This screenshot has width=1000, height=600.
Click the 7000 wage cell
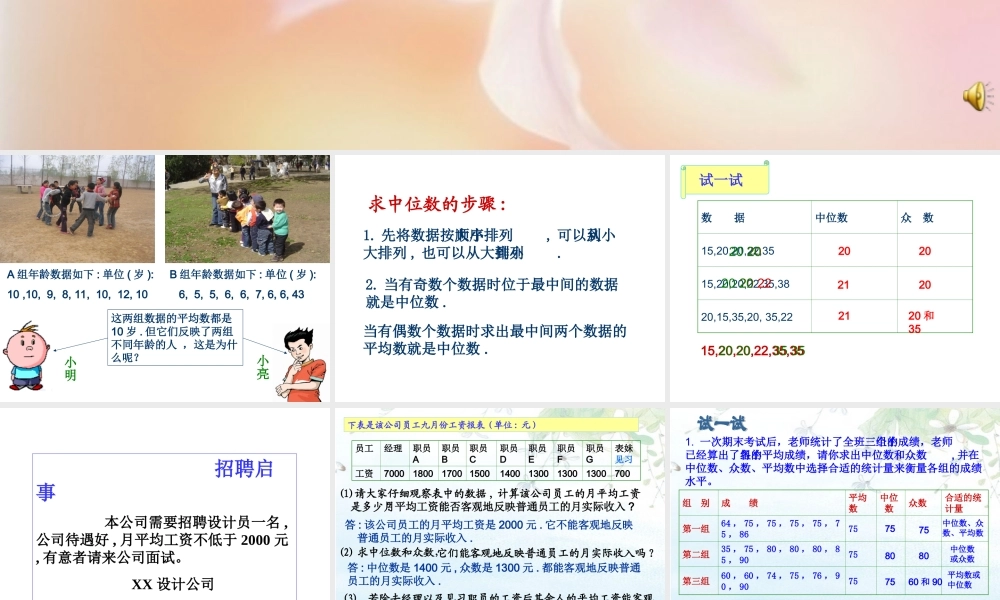(x=393, y=473)
